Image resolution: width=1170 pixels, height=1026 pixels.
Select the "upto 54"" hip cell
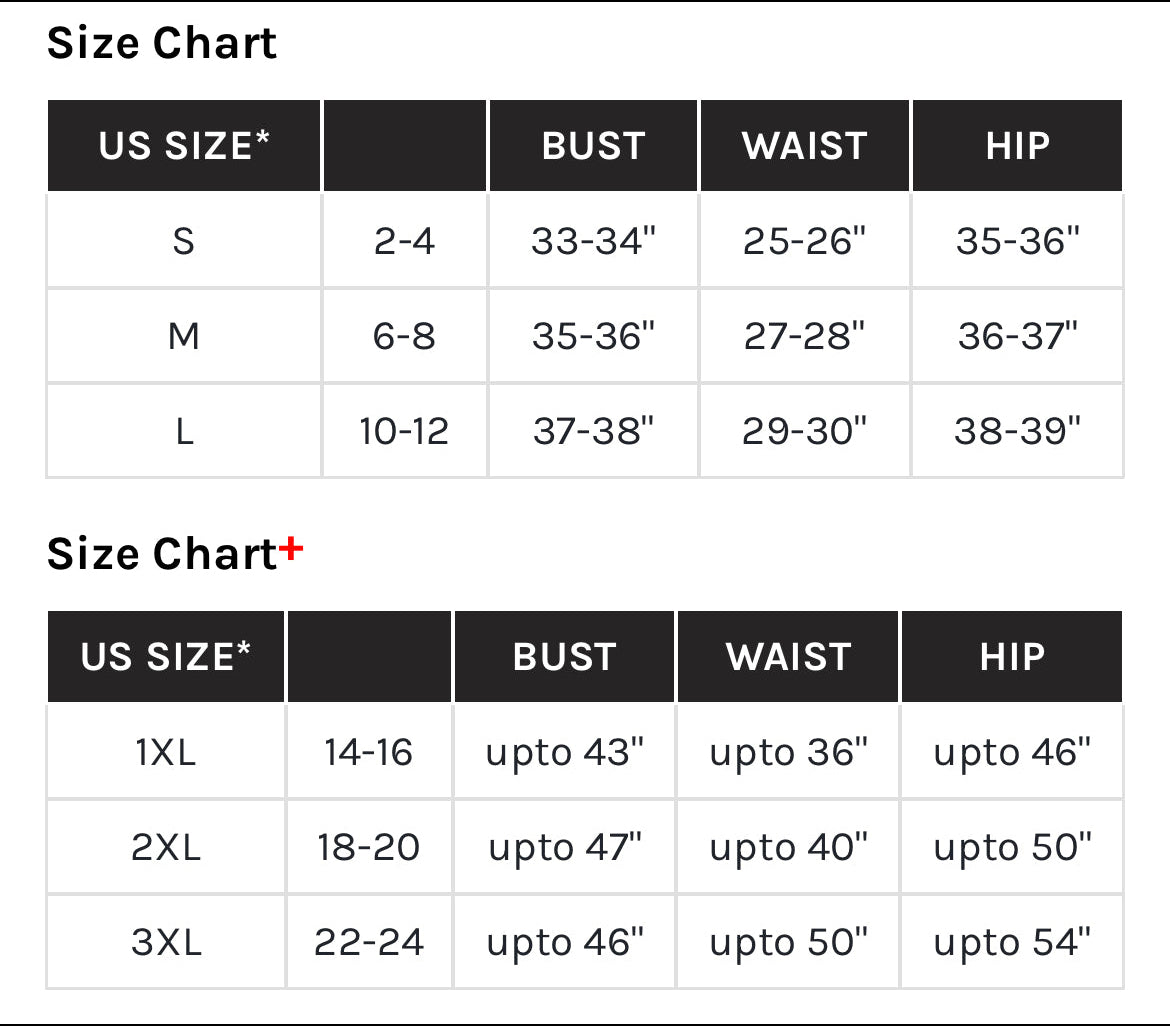[x=1012, y=942]
